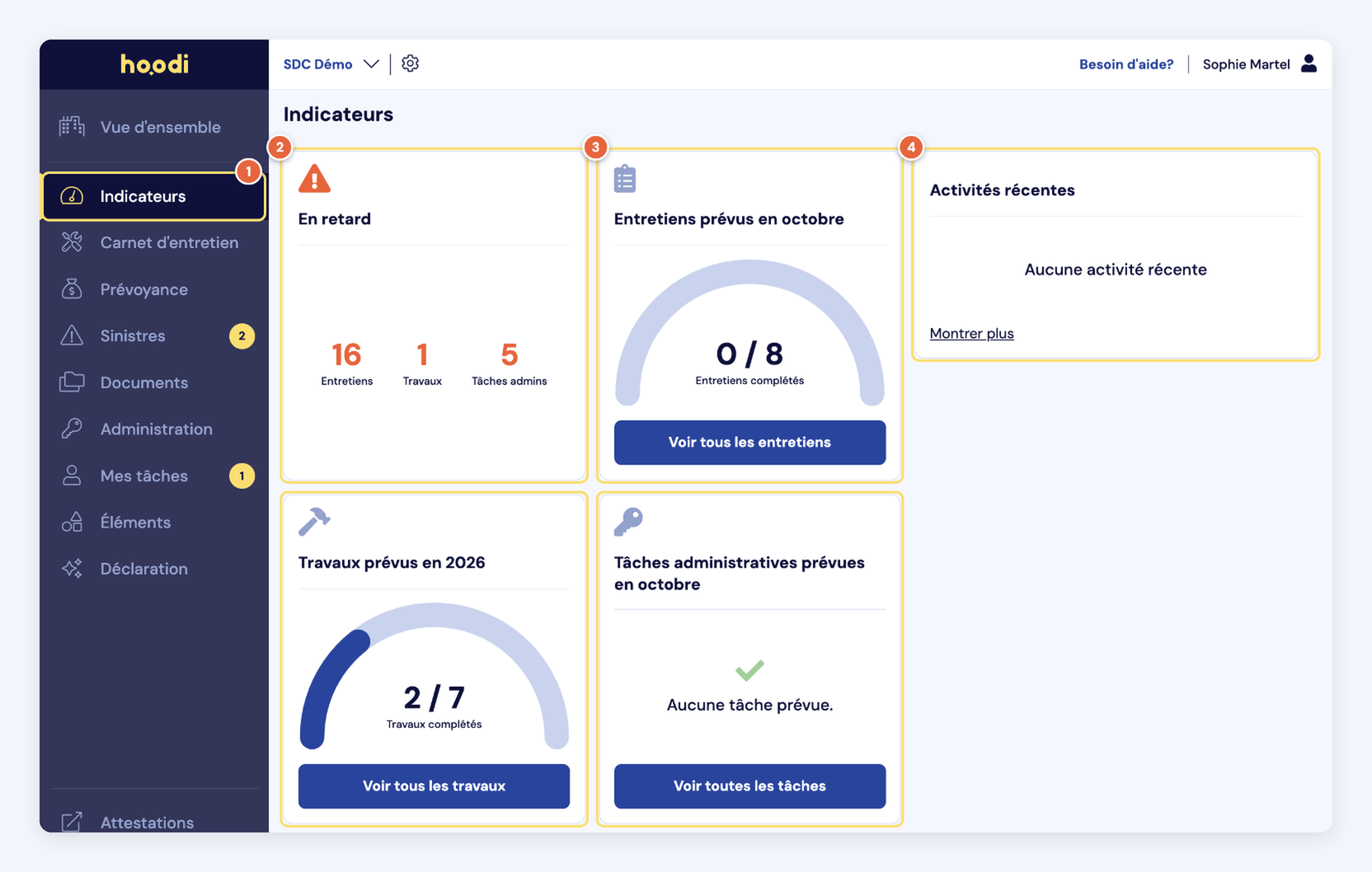This screenshot has height=872, width=1372.
Task: Click Voir toutes les tâches button
Action: [749, 786]
